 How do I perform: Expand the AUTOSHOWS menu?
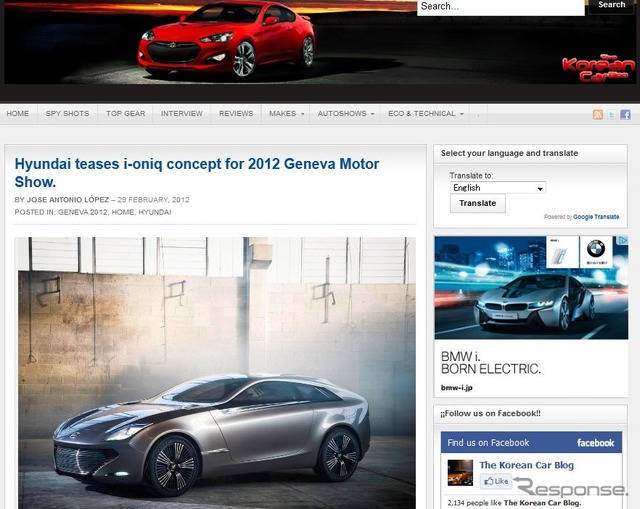(345, 114)
